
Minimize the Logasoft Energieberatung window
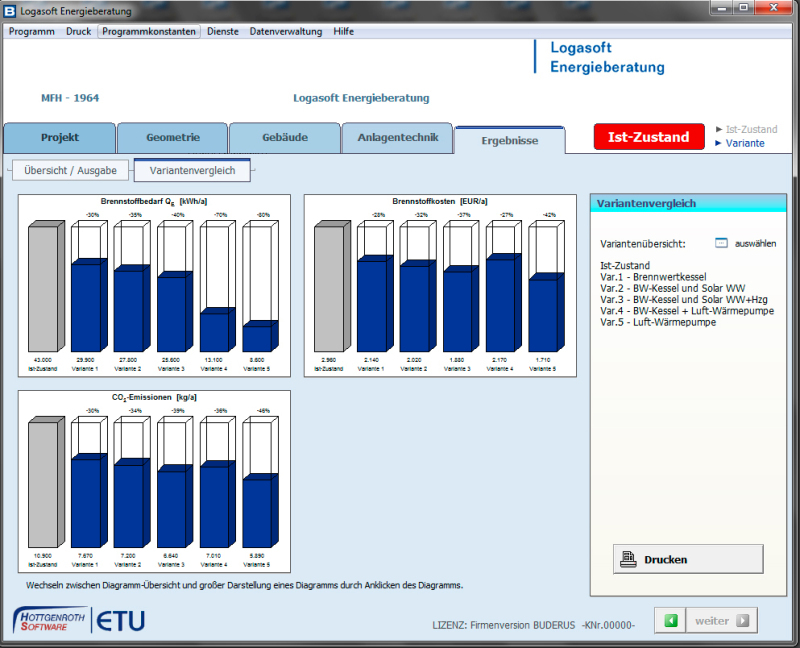(721, 8)
